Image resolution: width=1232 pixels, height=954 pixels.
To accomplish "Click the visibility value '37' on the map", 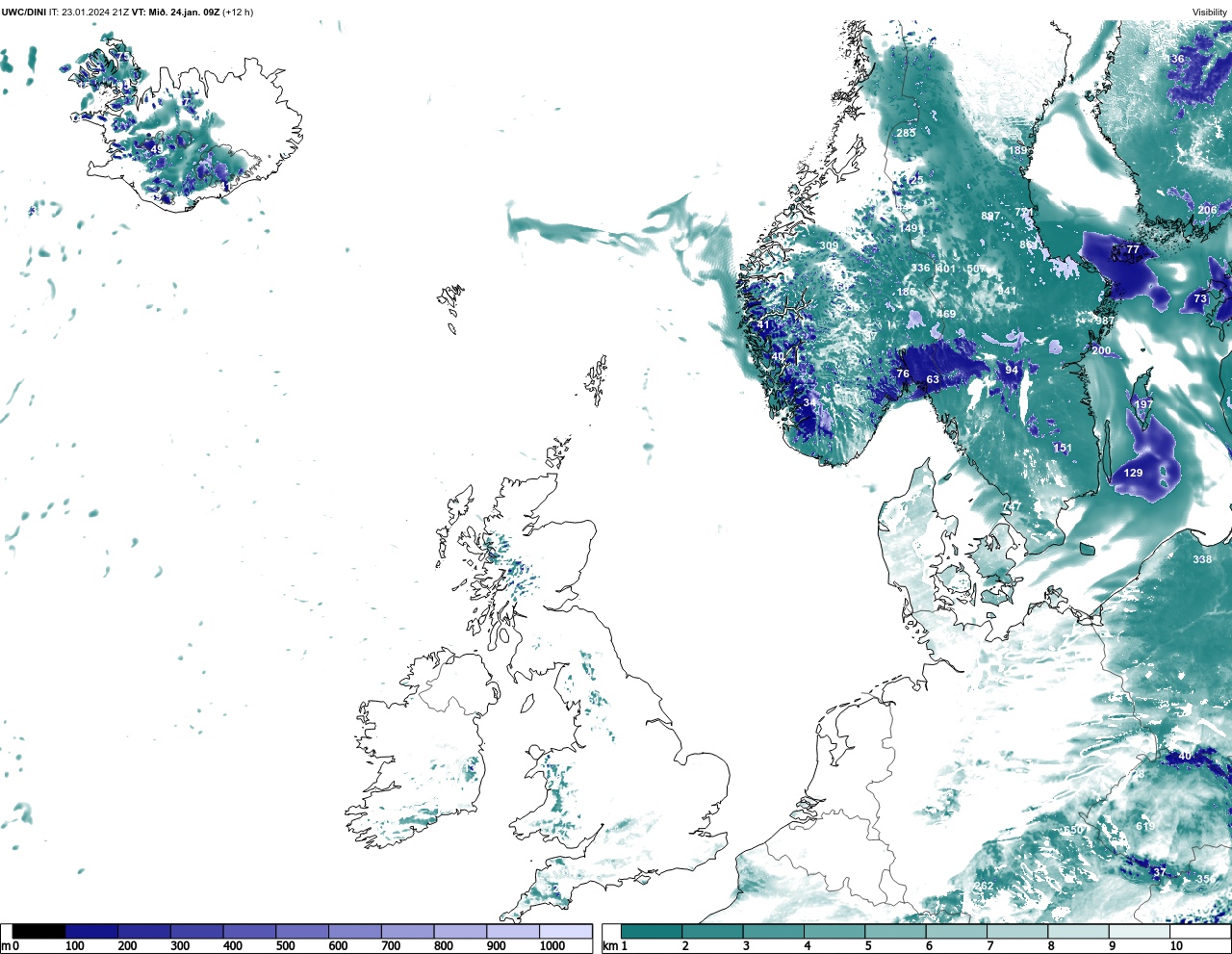I will [x=1160, y=872].
